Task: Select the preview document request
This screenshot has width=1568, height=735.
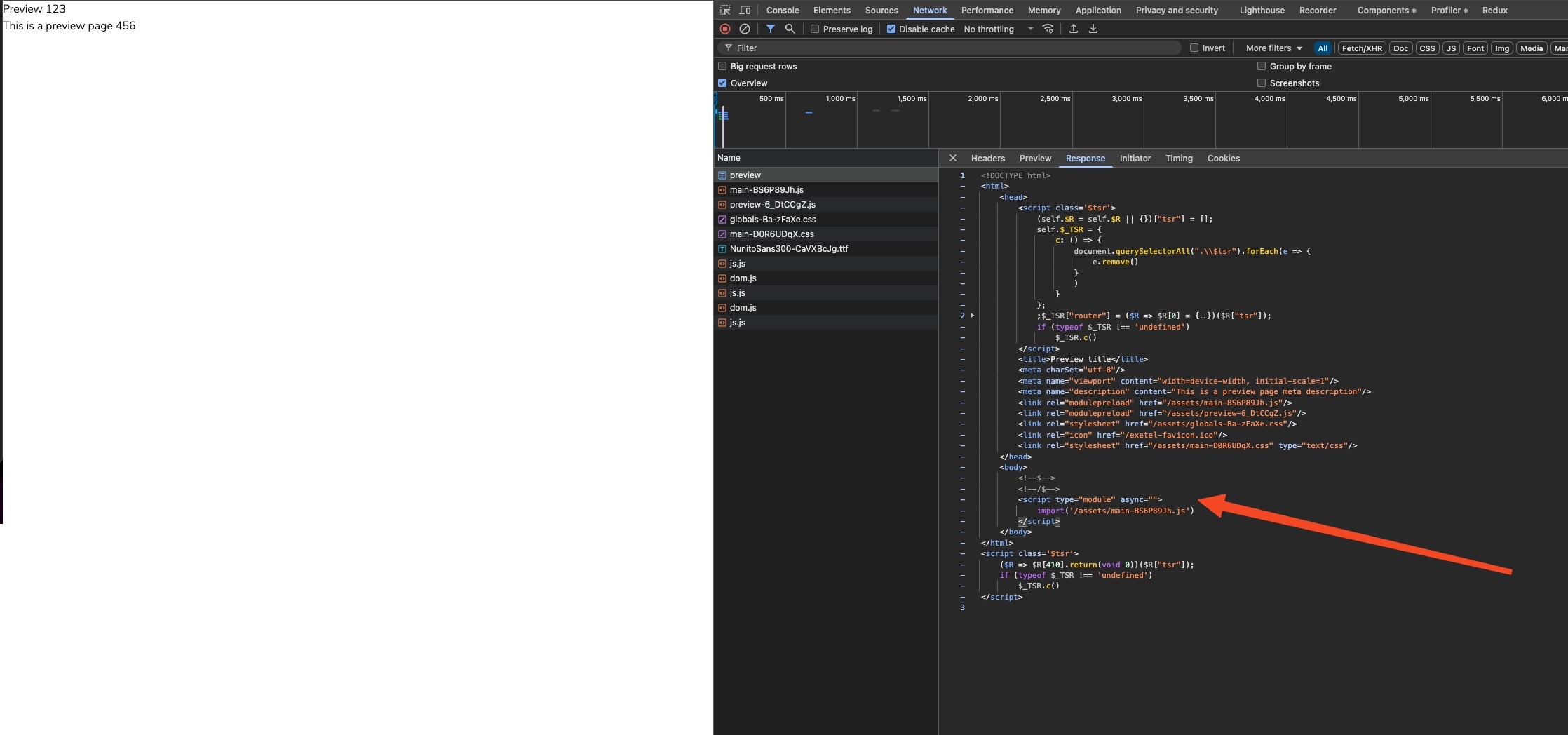Action: pyautogui.click(x=826, y=175)
